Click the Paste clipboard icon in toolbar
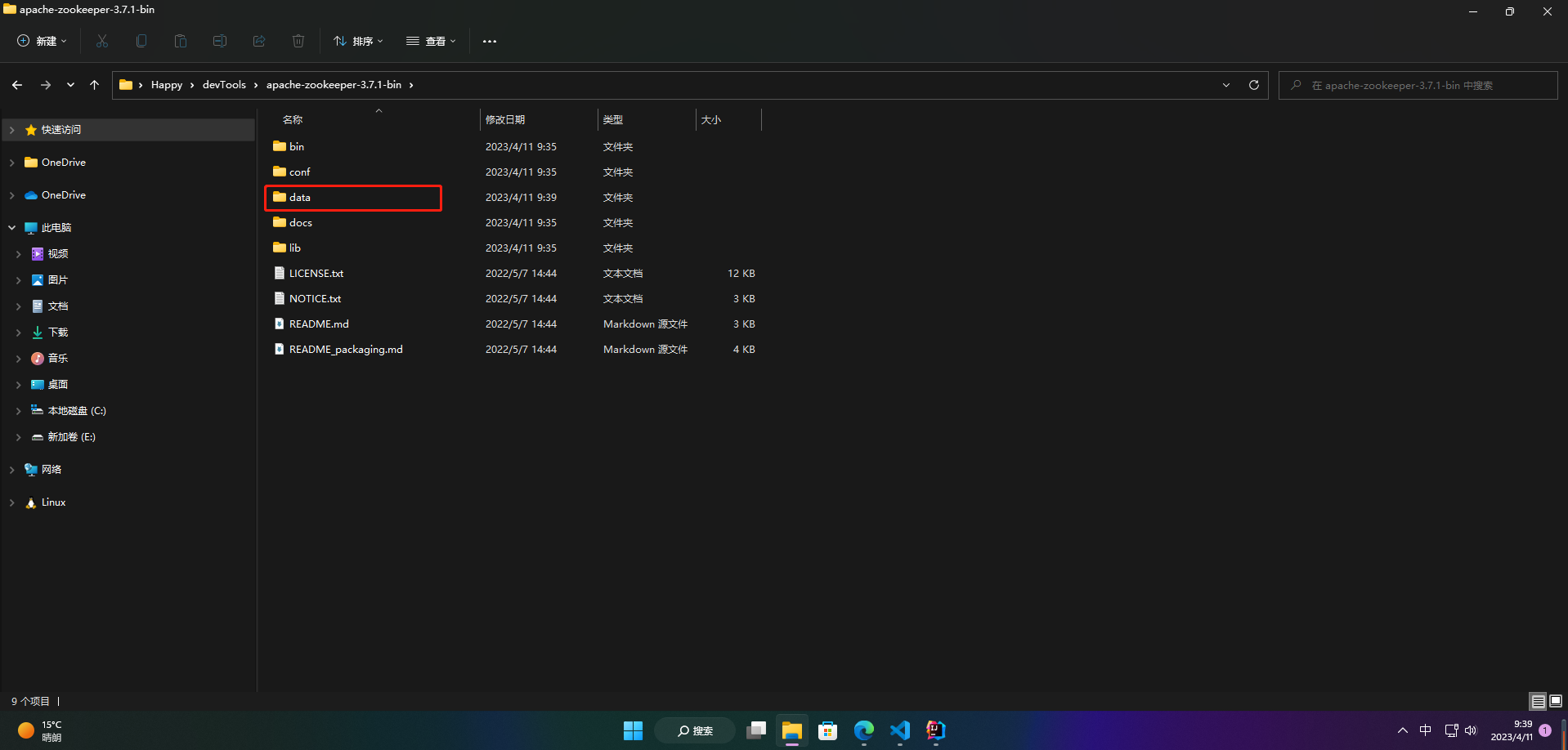The image size is (1568, 750). tap(181, 41)
